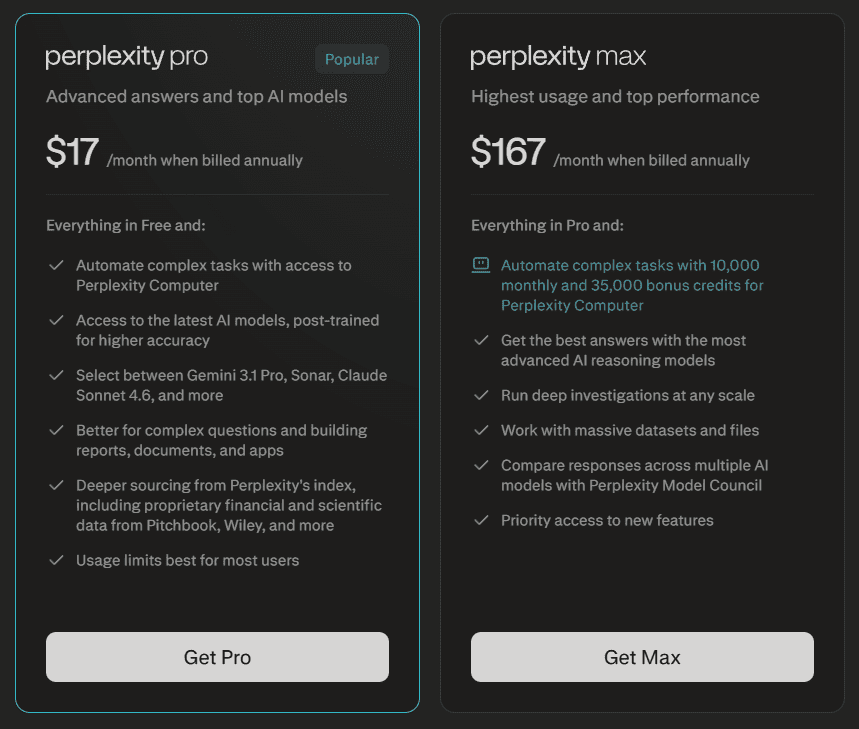859x729 pixels.
Task: Click the checkmark next to massive datasets feature
Action: pyautogui.click(x=481, y=431)
